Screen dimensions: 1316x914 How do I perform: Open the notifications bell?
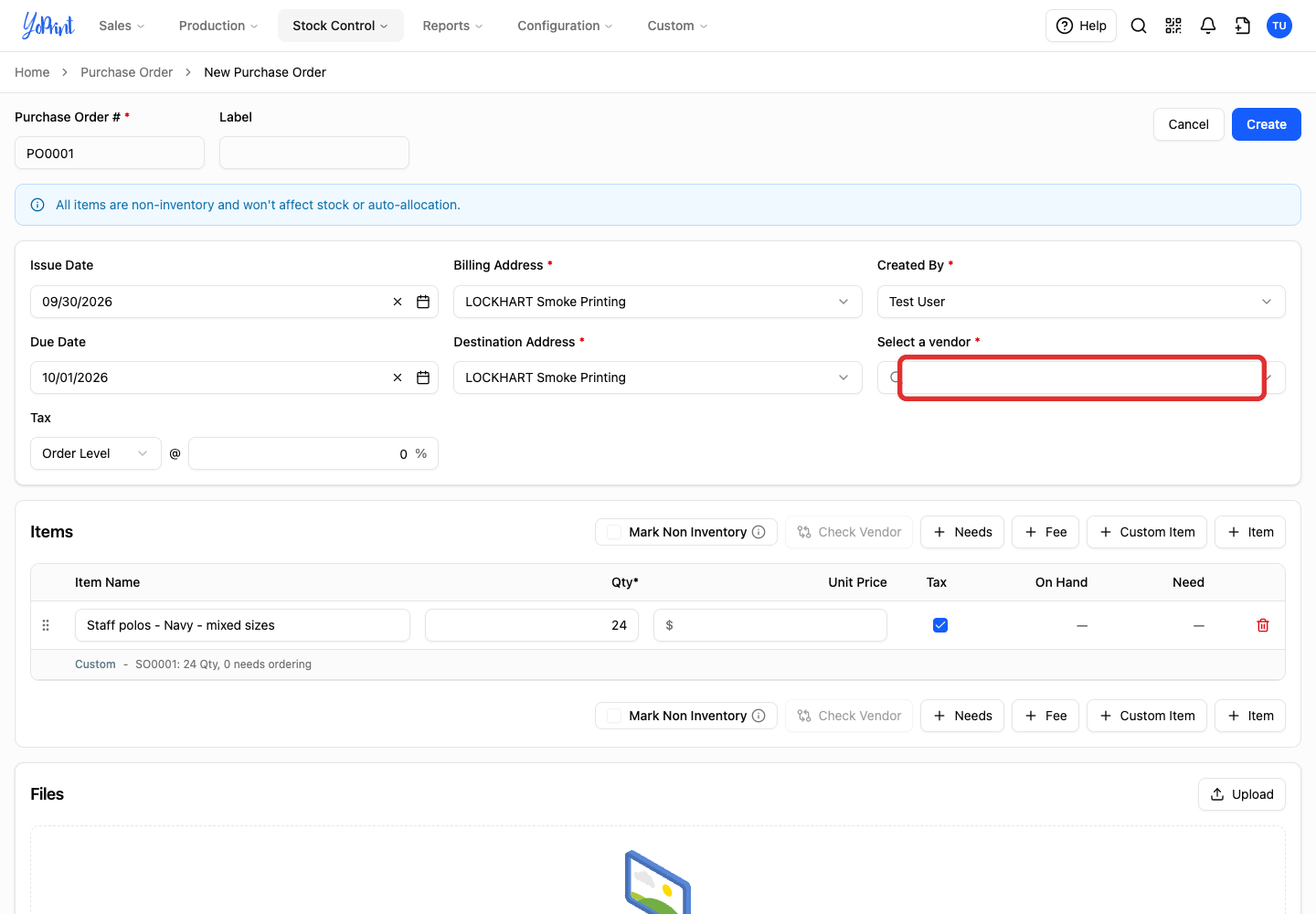click(1208, 26)
